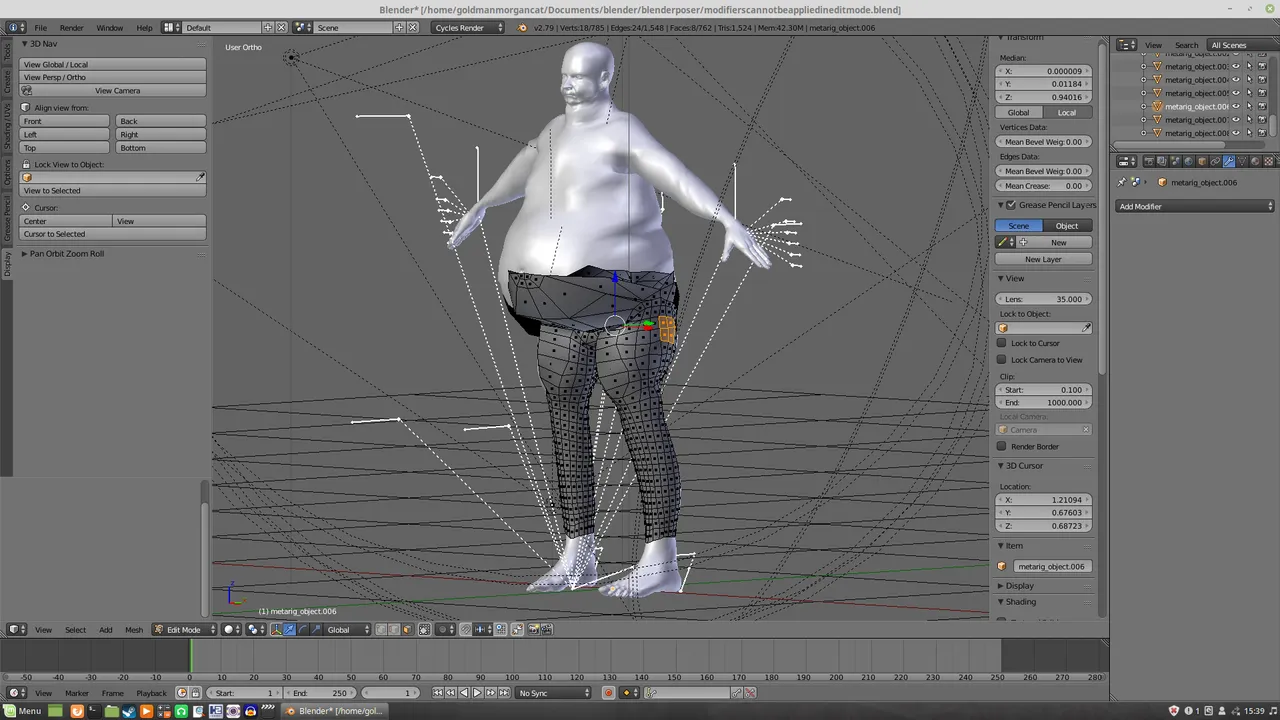Screen dimensions: 1280x720
Task: Set transform space to Global in Transform panel
Action: tap(1019, 113)
